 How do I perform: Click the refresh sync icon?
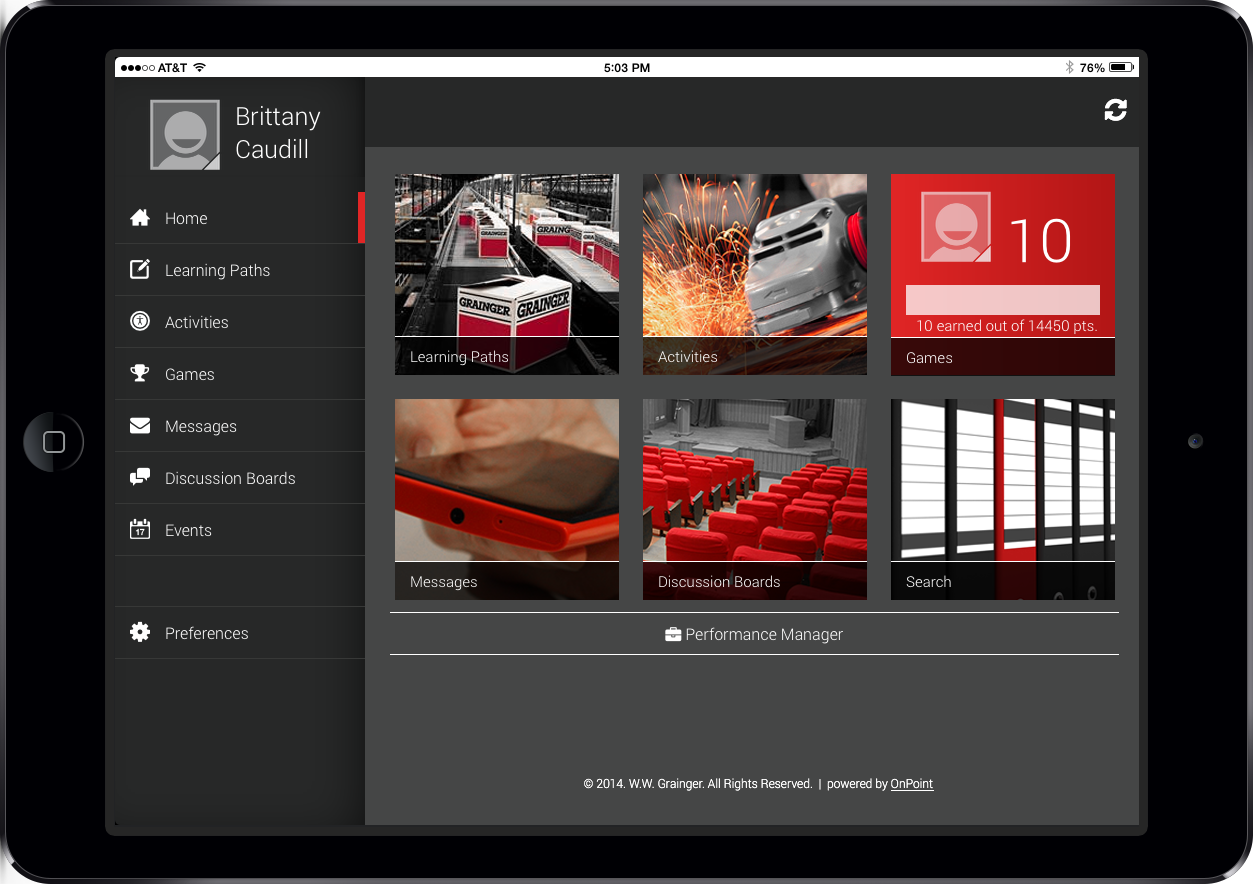tap(1115, 110)
